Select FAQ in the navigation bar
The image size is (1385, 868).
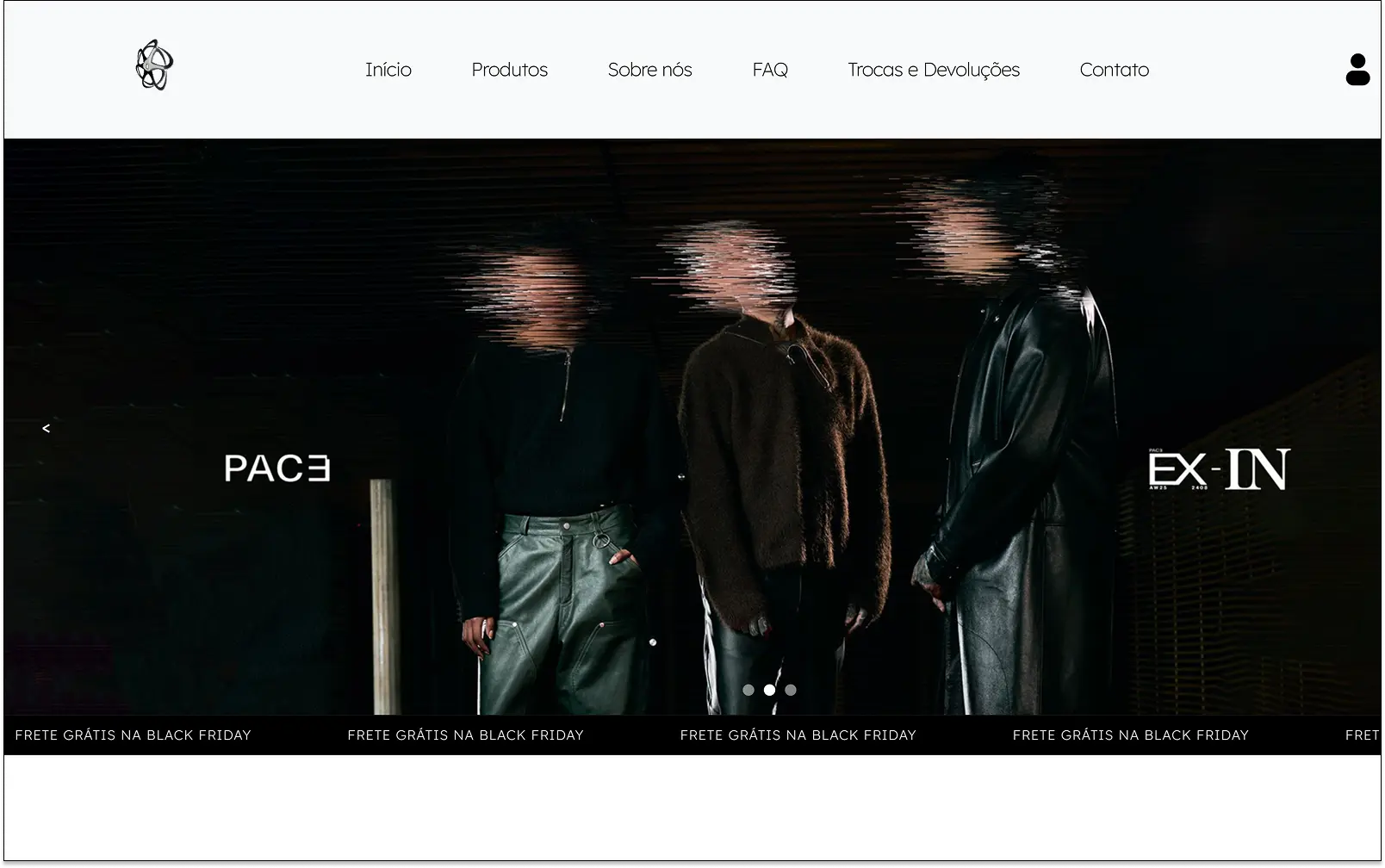770,70
